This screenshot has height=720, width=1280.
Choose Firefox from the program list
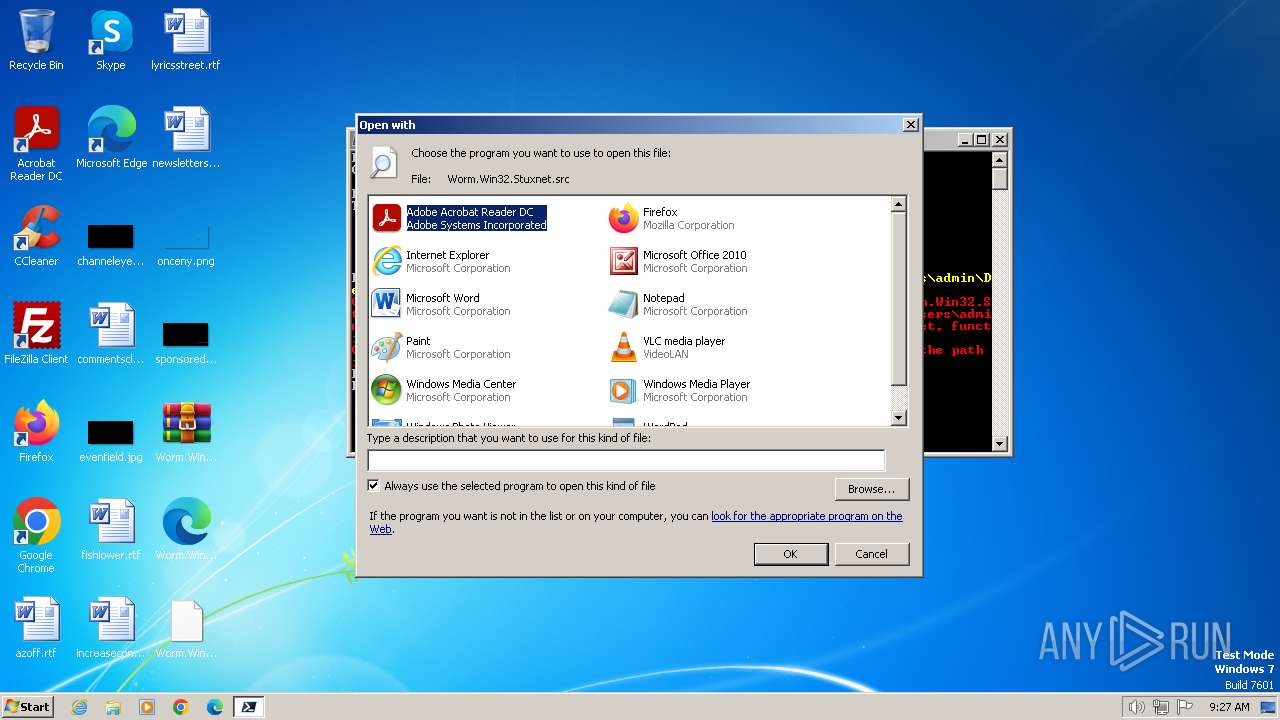[x=672, y=218]
